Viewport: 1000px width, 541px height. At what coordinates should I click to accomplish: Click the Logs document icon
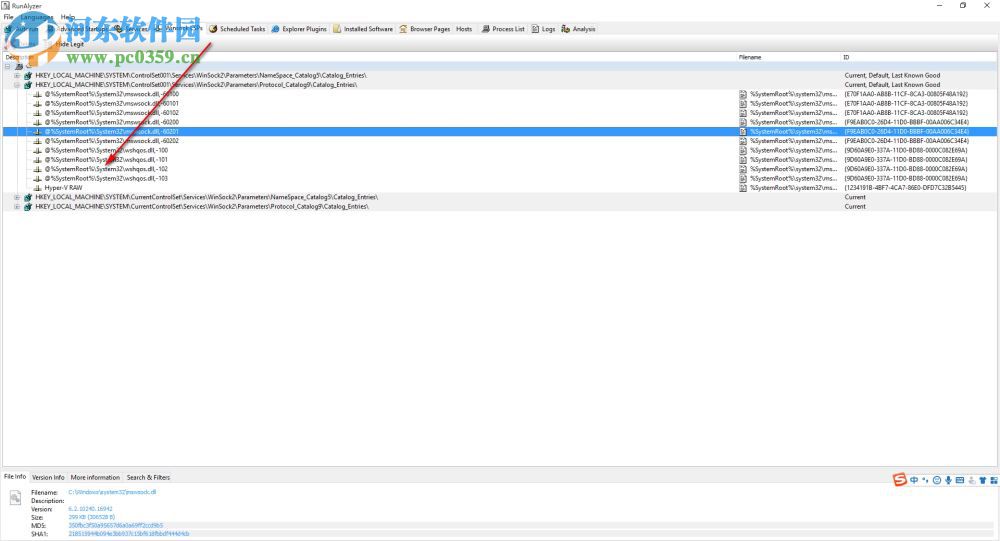(535, 29)
